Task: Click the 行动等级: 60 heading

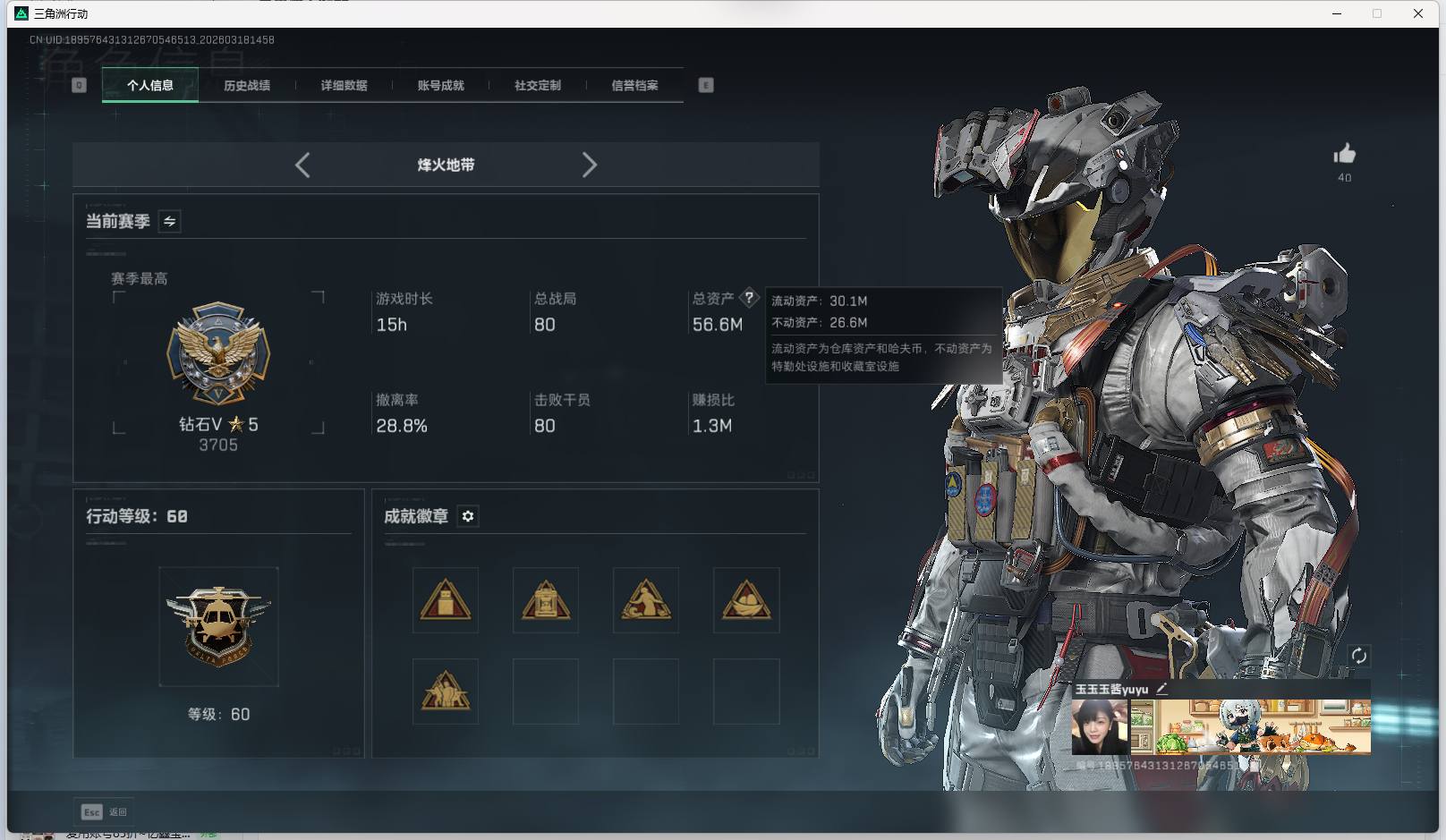Action: click(137, 516)
